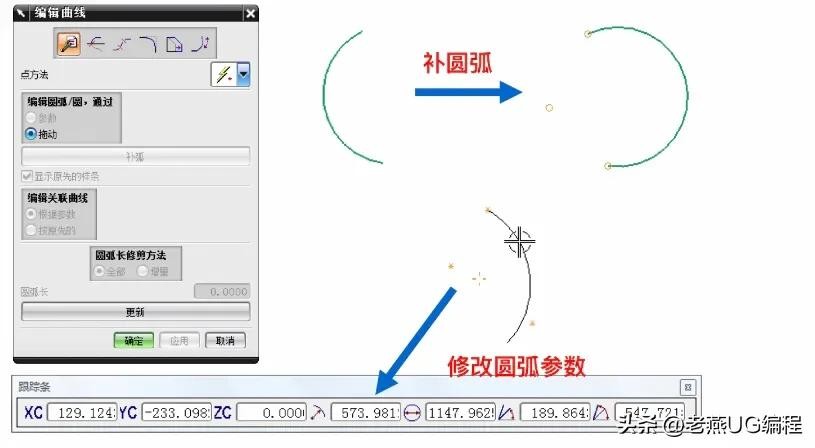Select the 参数 radio option
This screenshot has width=815, height=448.
click(31, 118)
